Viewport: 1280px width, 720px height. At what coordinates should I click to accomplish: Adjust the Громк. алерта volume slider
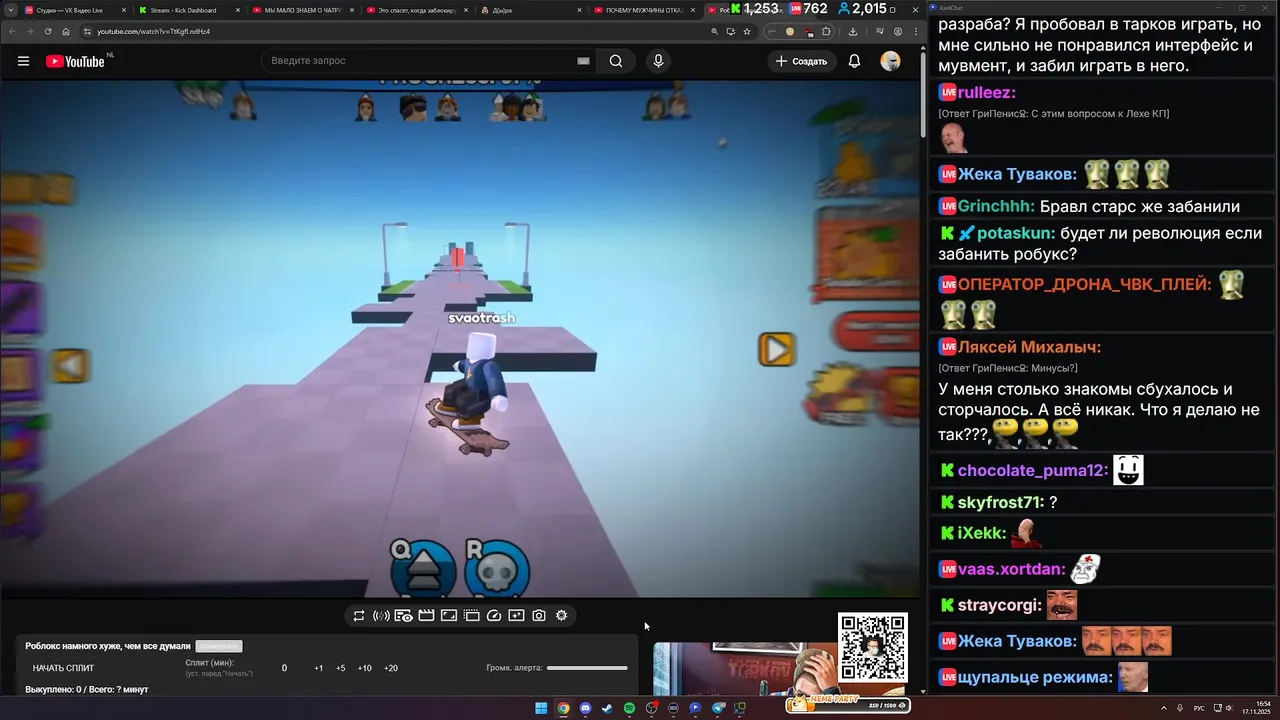pyautogui.click(x=587, y=668)
